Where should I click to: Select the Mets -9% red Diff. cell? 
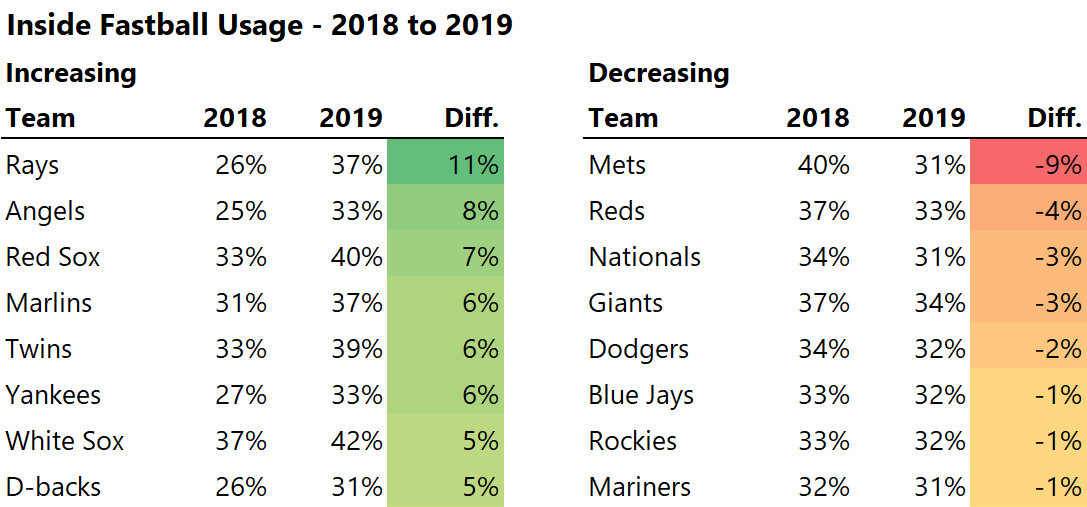[1028, 165]
